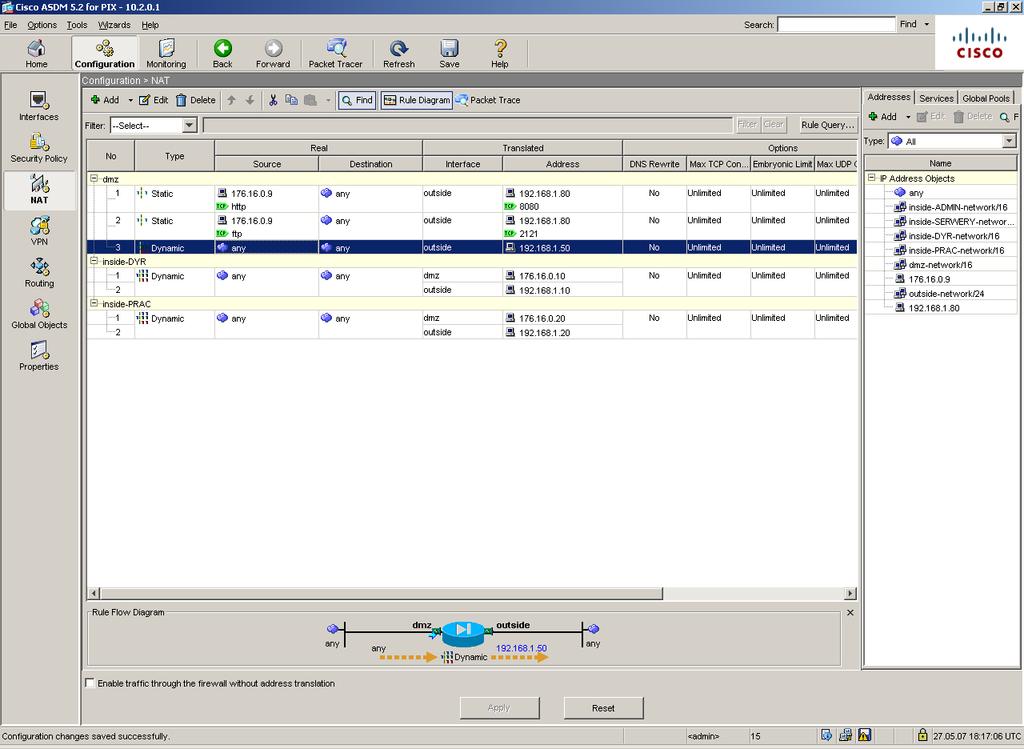This screenshot has height=749, width=1024.
Task: Add an address object in the Addresses panel
Action: click(882, 117)
